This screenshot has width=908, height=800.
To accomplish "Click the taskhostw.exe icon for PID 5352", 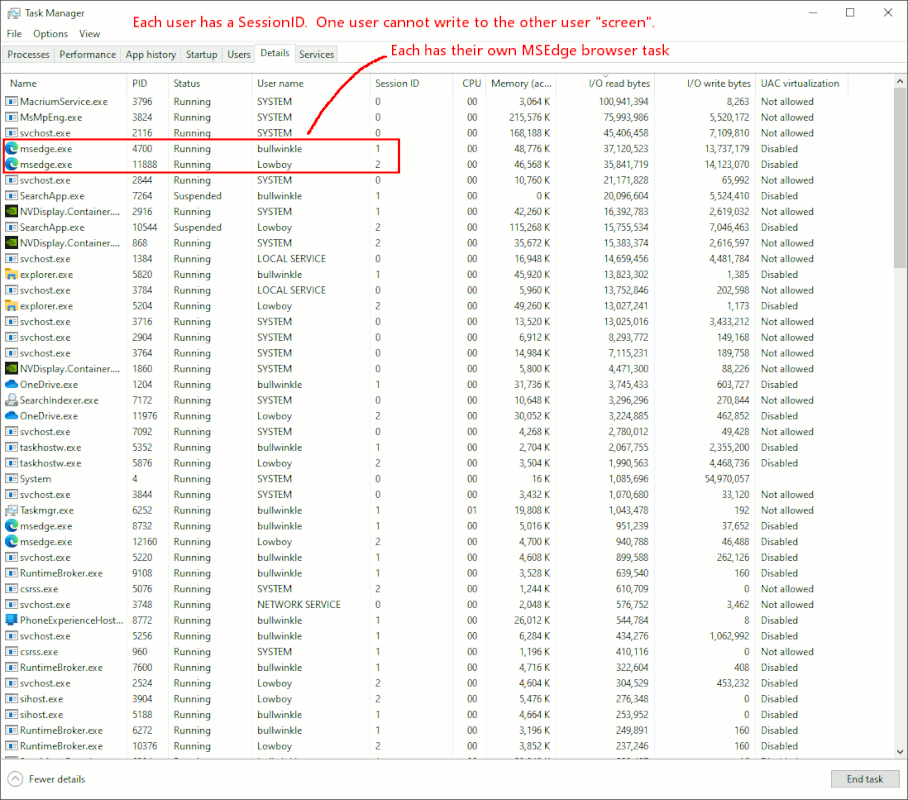I will [11, 447].
